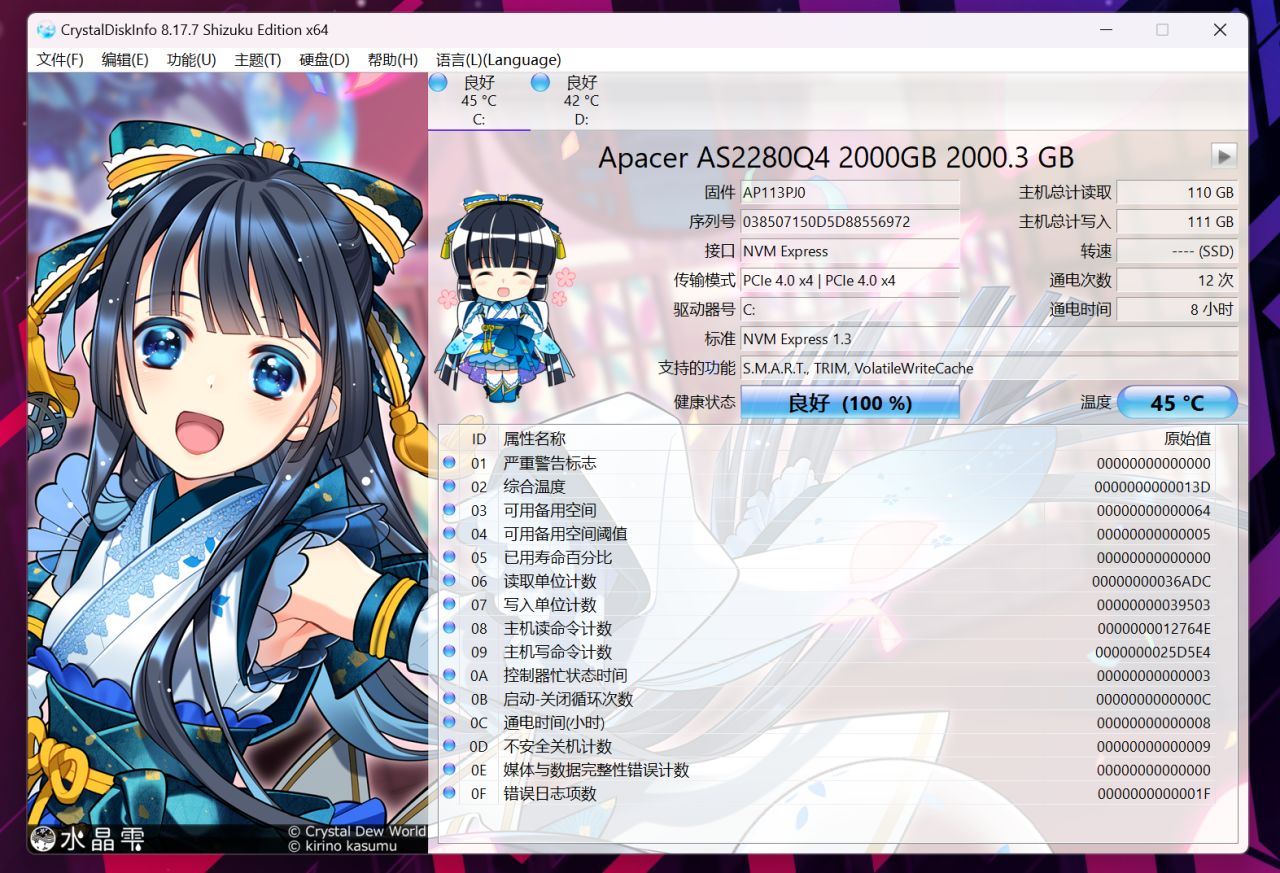Click the drive letter field C:
Screen dimensions: 1280x873
click(850, 309)
